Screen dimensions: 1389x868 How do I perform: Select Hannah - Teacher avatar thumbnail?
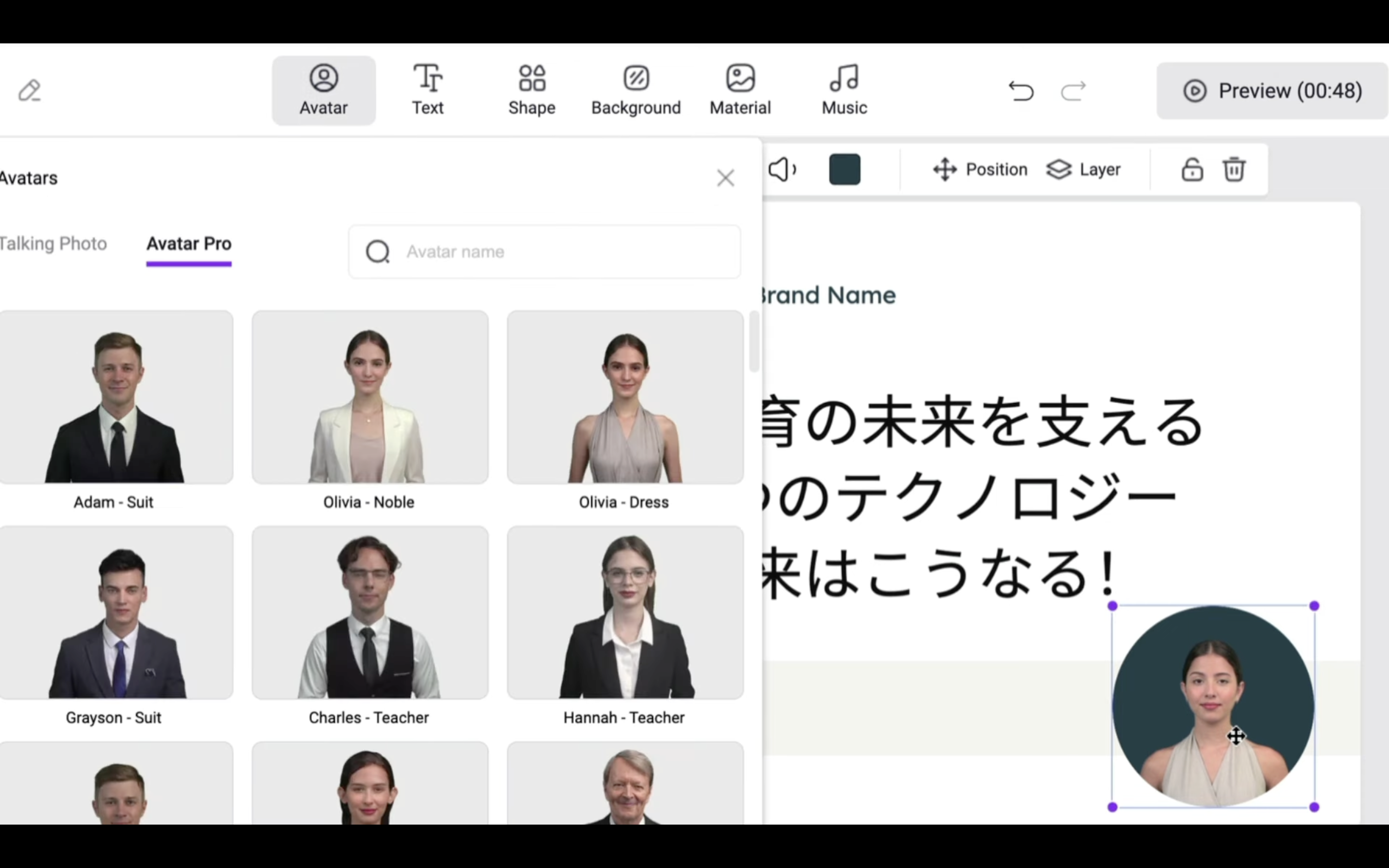(x=625, y=612)
